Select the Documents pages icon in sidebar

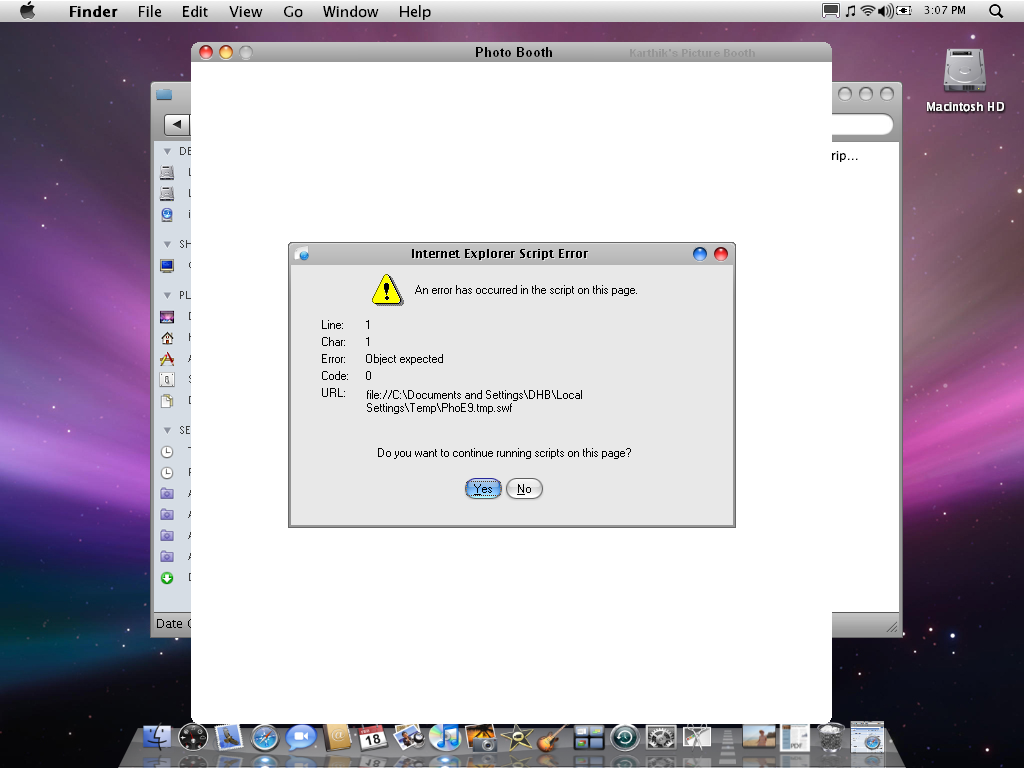tap(167, 400)
